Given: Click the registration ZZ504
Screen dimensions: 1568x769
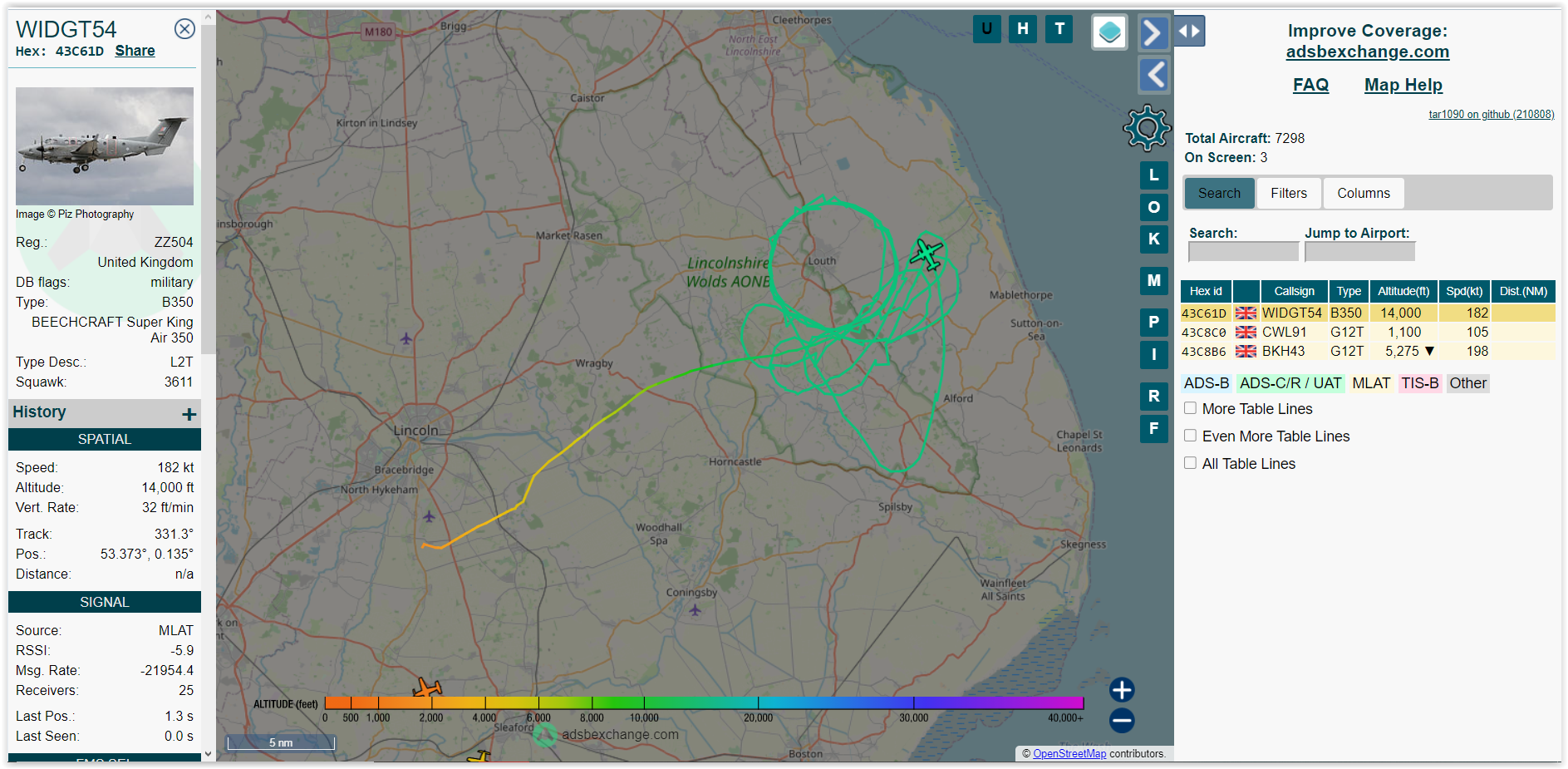Looking at the screenshot, I should (174, 243).
